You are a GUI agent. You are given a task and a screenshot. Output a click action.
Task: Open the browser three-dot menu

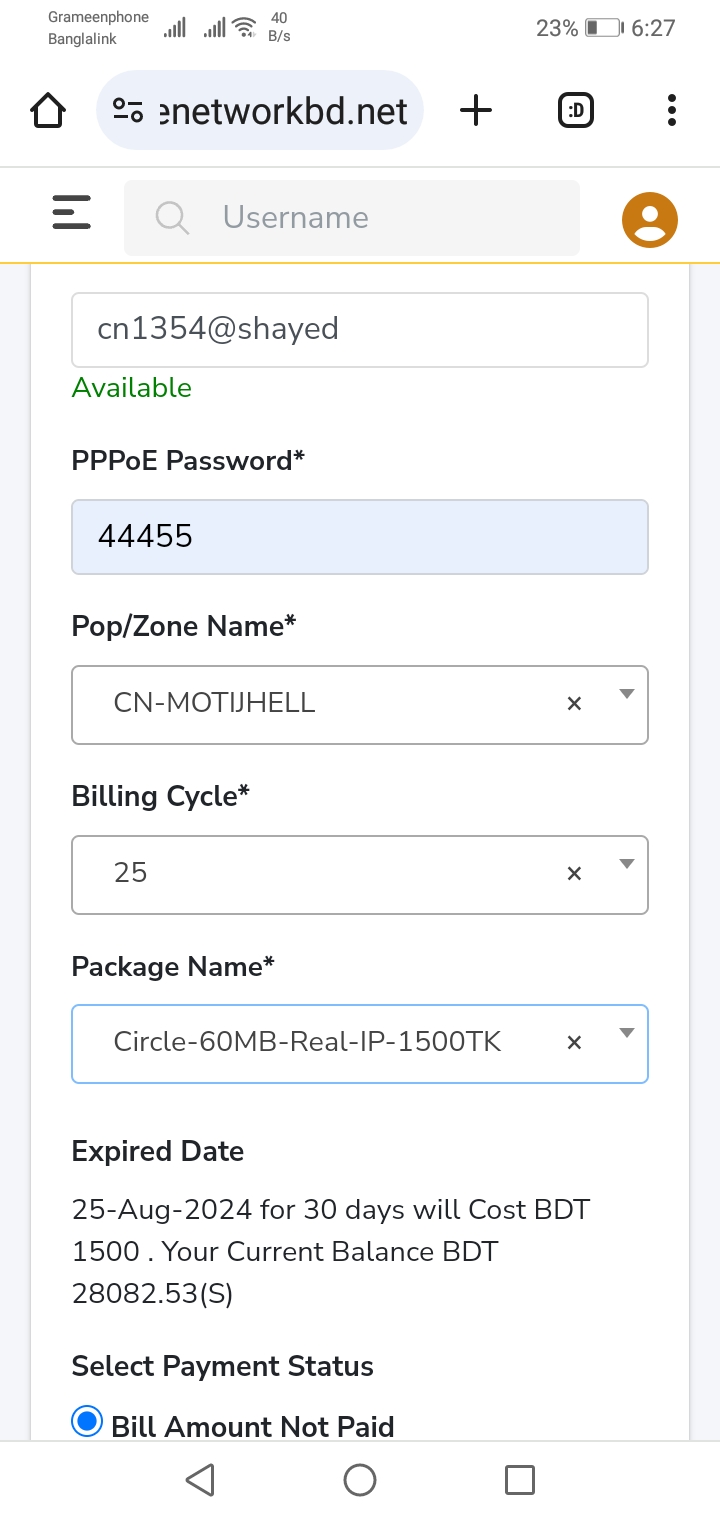(672, 110)
